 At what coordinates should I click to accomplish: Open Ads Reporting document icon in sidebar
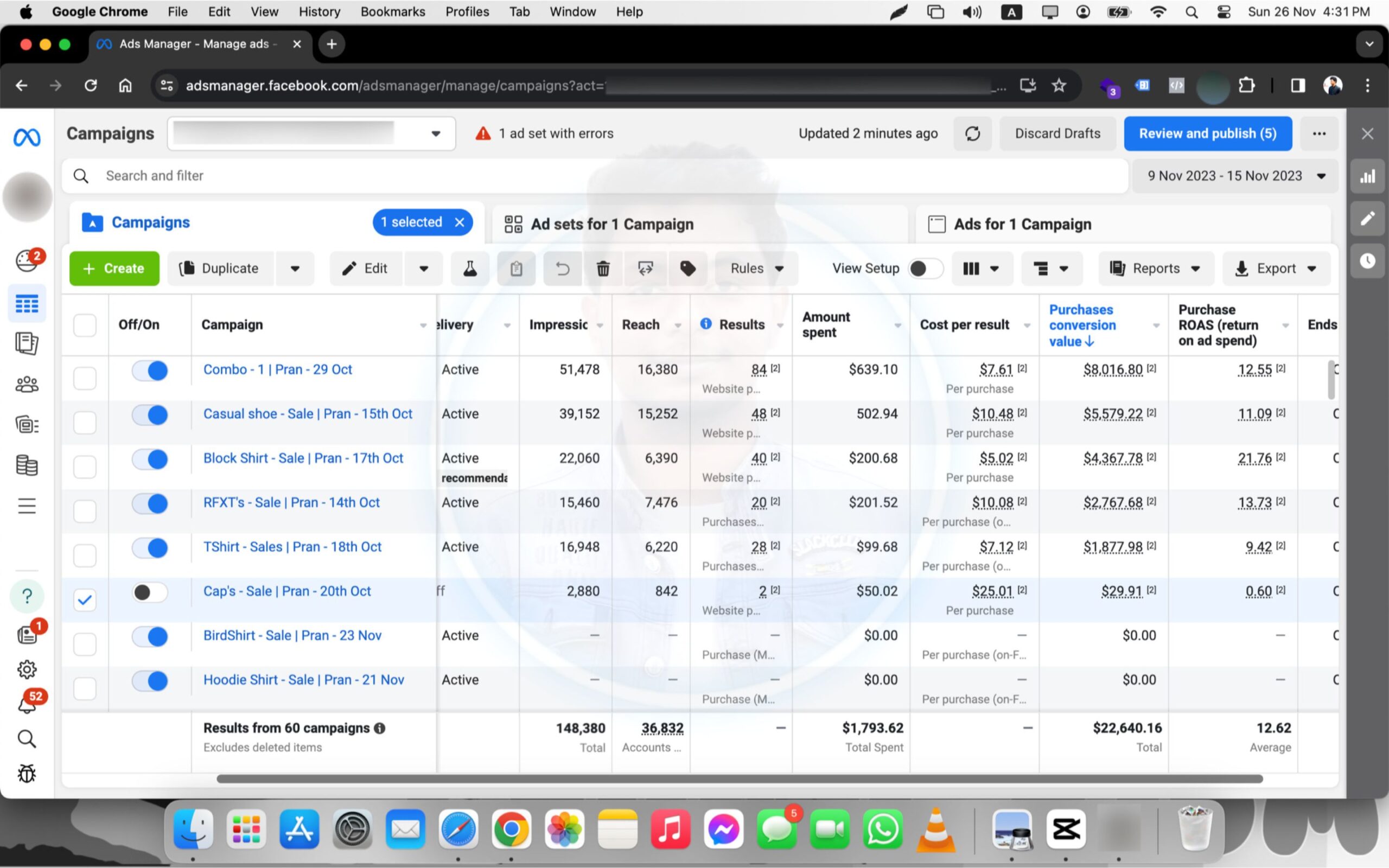[27, 343]
